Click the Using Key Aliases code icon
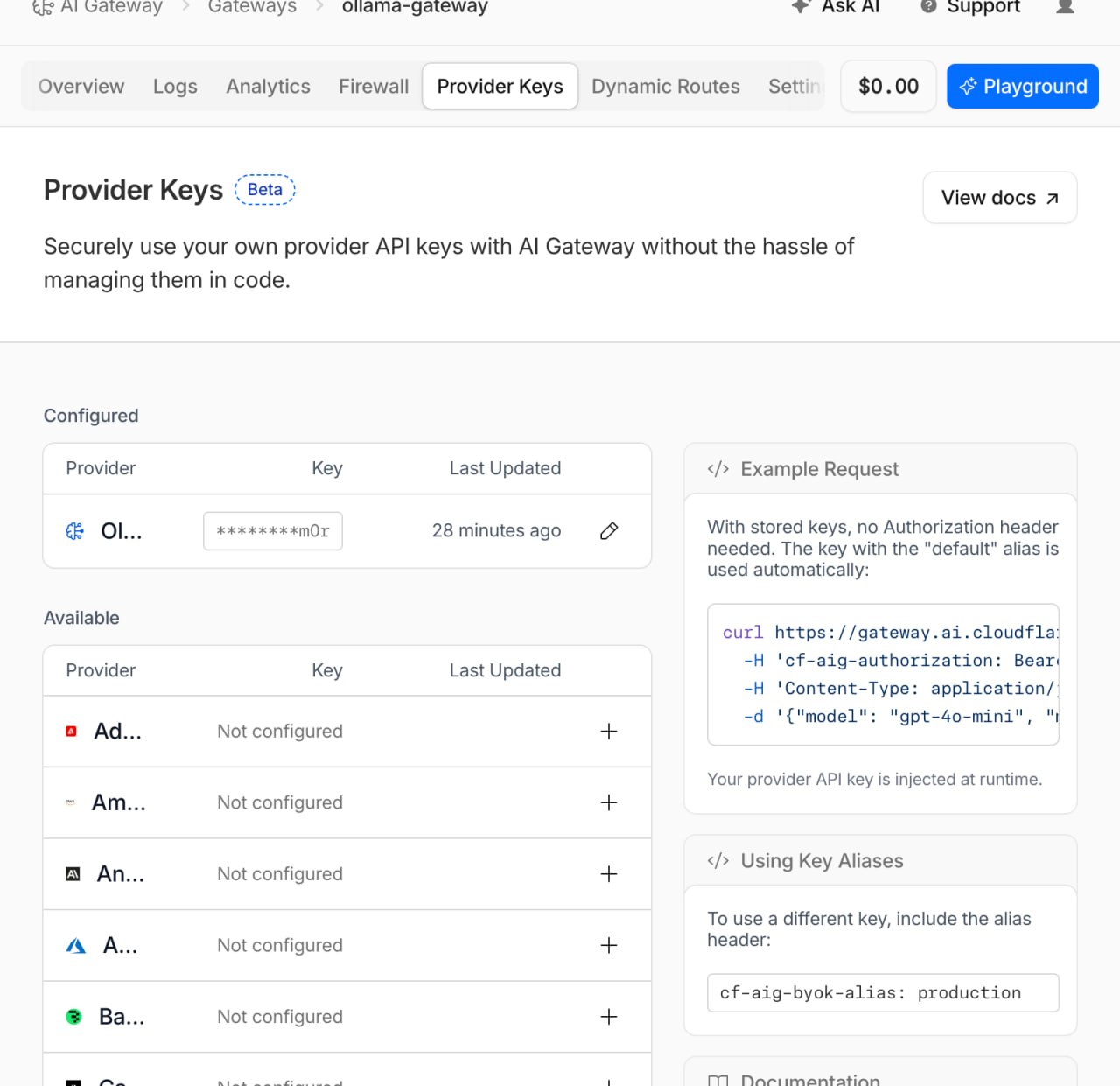 718,861
